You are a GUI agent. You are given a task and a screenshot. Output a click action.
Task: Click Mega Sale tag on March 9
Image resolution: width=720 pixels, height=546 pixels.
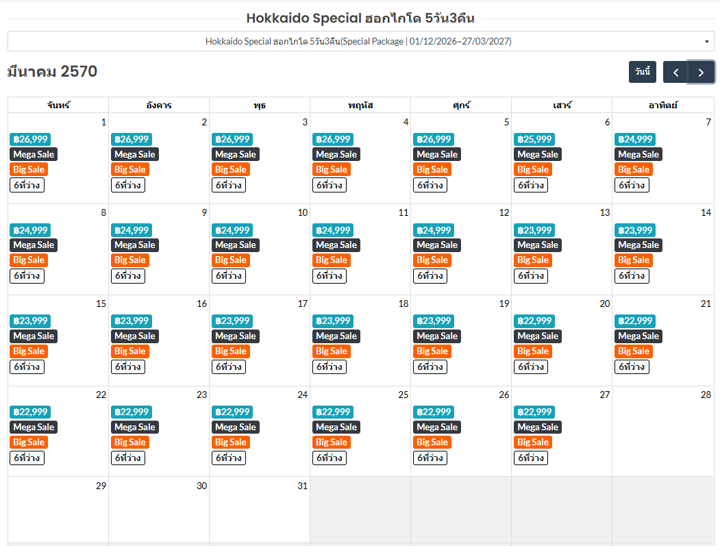(x=135, y=245)
